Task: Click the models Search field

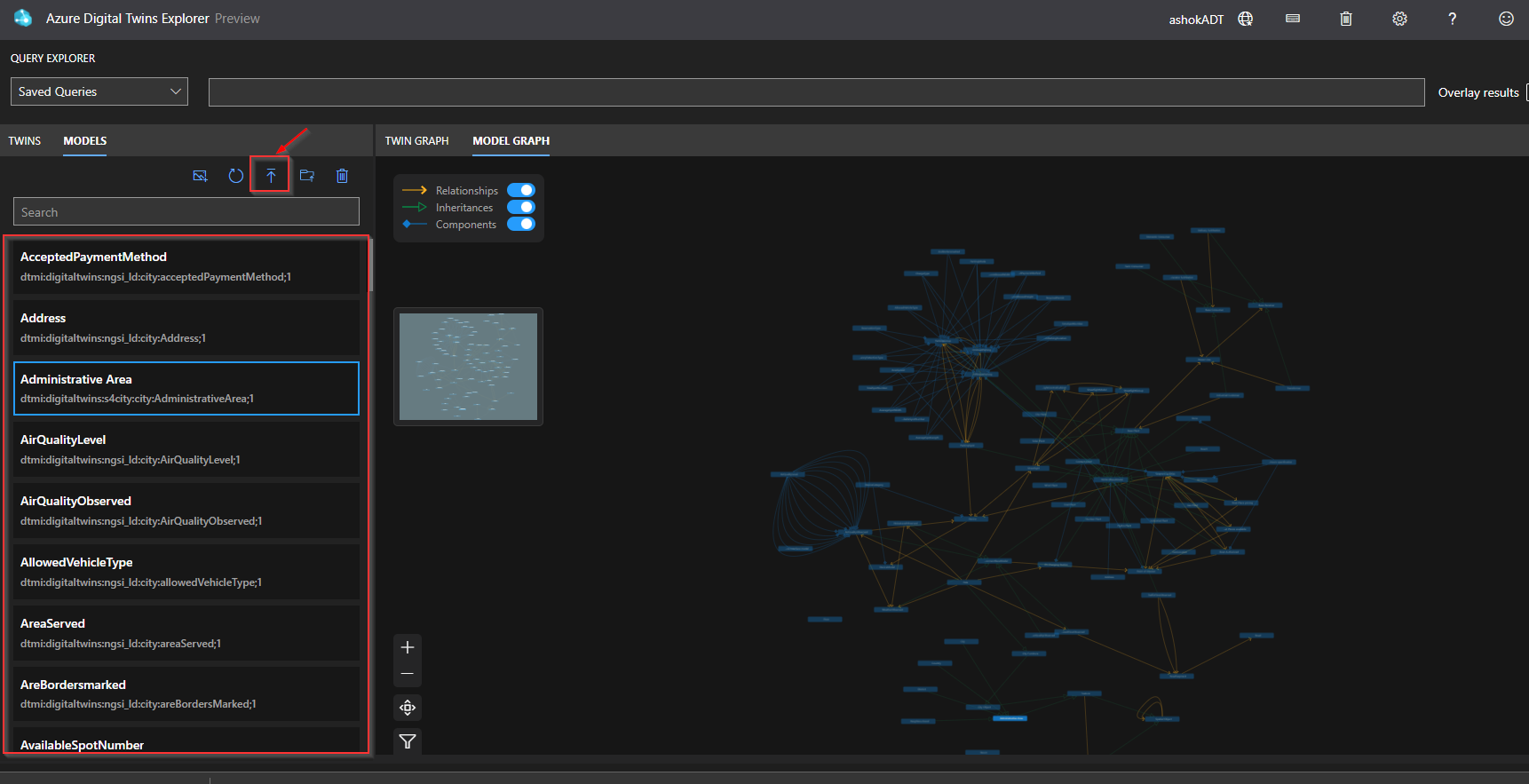Action: 186,211
